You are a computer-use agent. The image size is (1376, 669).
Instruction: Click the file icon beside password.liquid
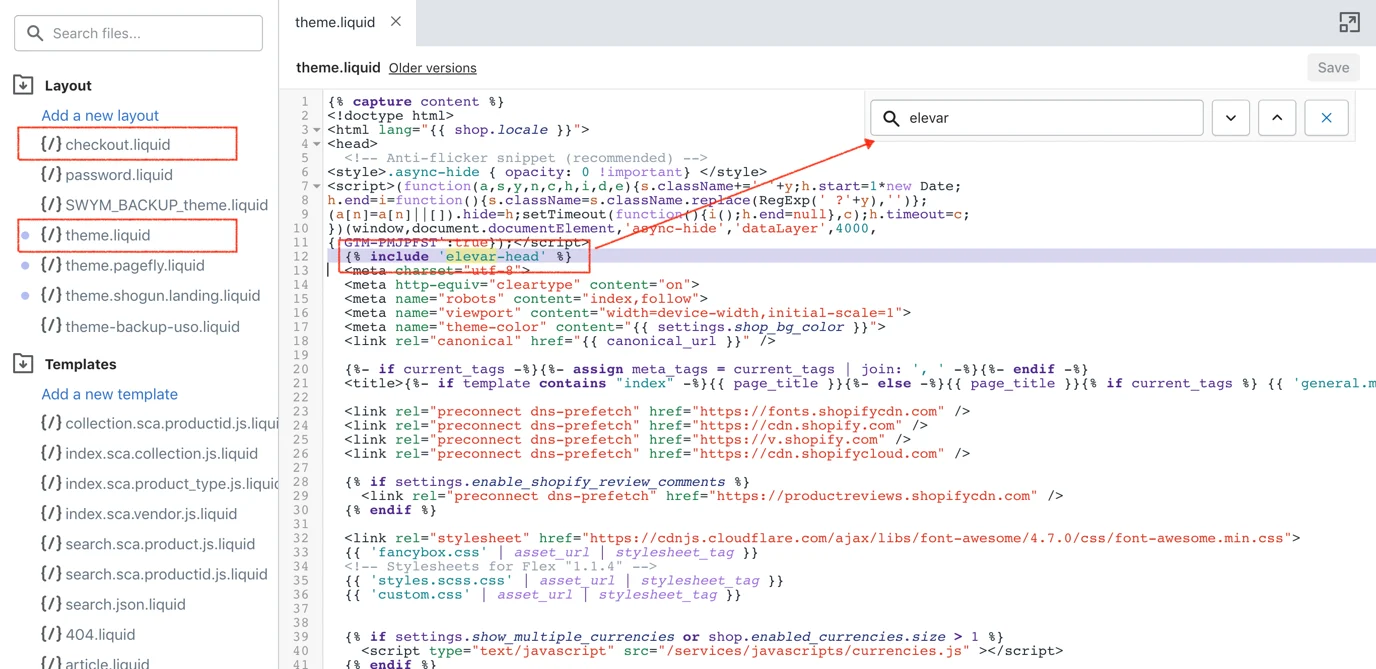pyautogui.click(x=51, y=174)
